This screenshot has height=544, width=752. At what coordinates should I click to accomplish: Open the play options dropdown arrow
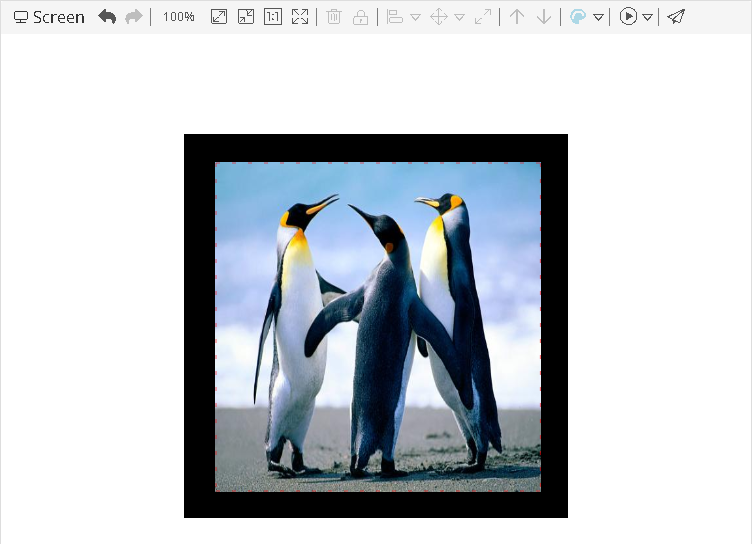tap(647, 18)
